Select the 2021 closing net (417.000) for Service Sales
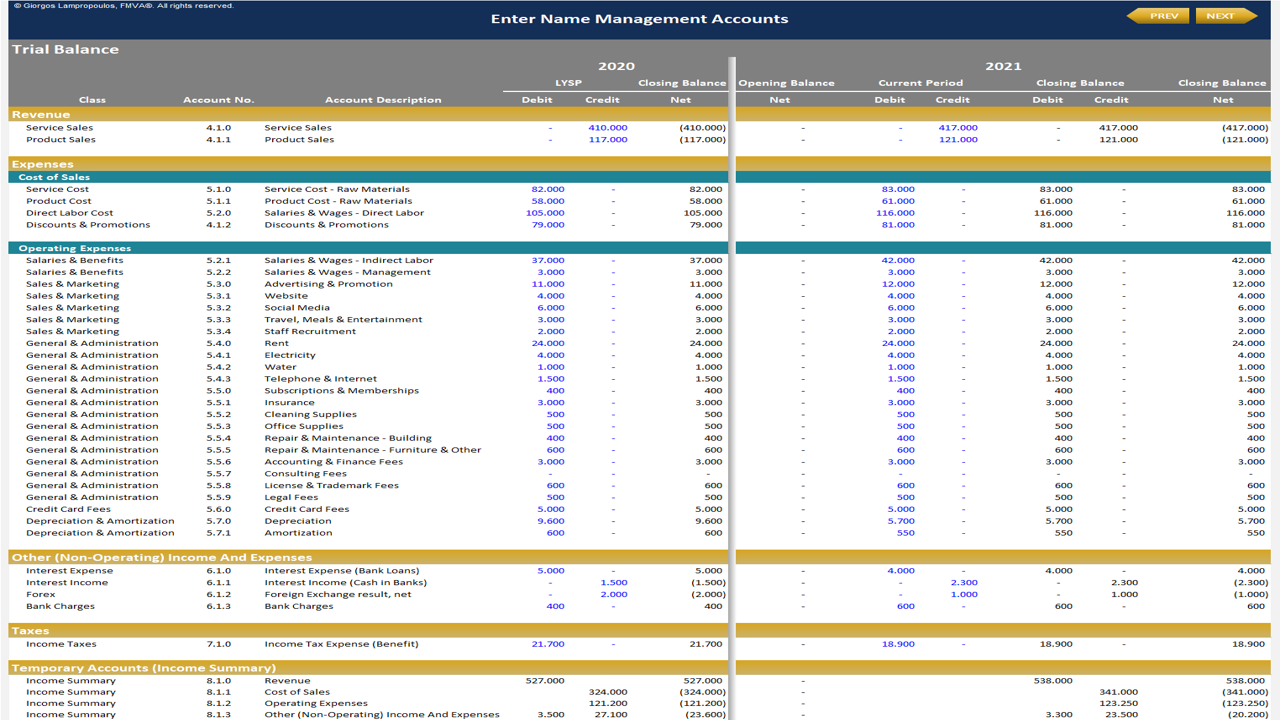Viewport: 1280px width, 720px height. pos(1244,128)
